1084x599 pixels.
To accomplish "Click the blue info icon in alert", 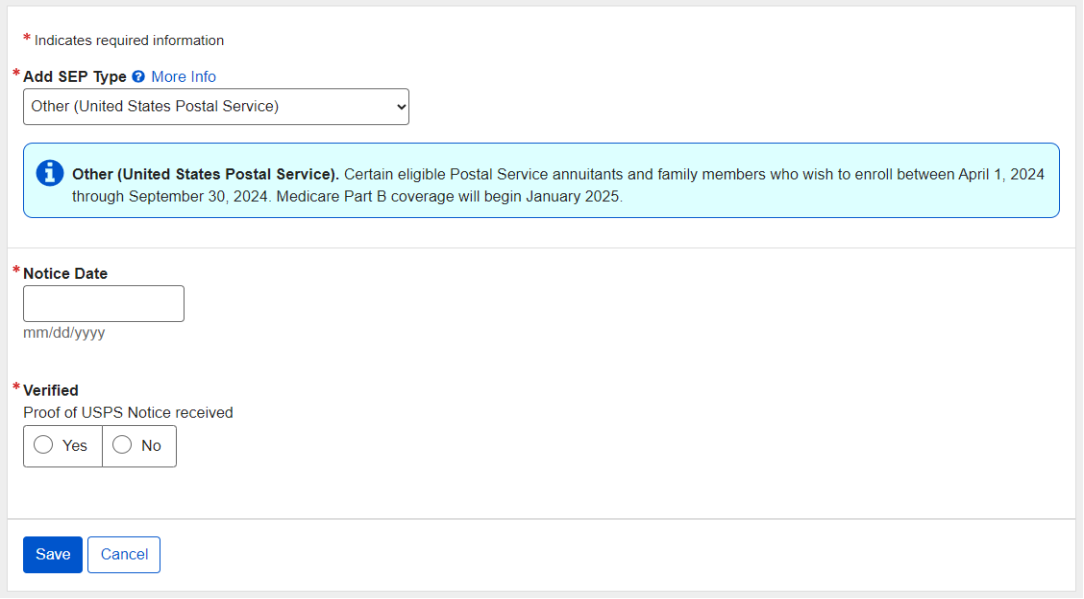I will click(x=49, y=173).
